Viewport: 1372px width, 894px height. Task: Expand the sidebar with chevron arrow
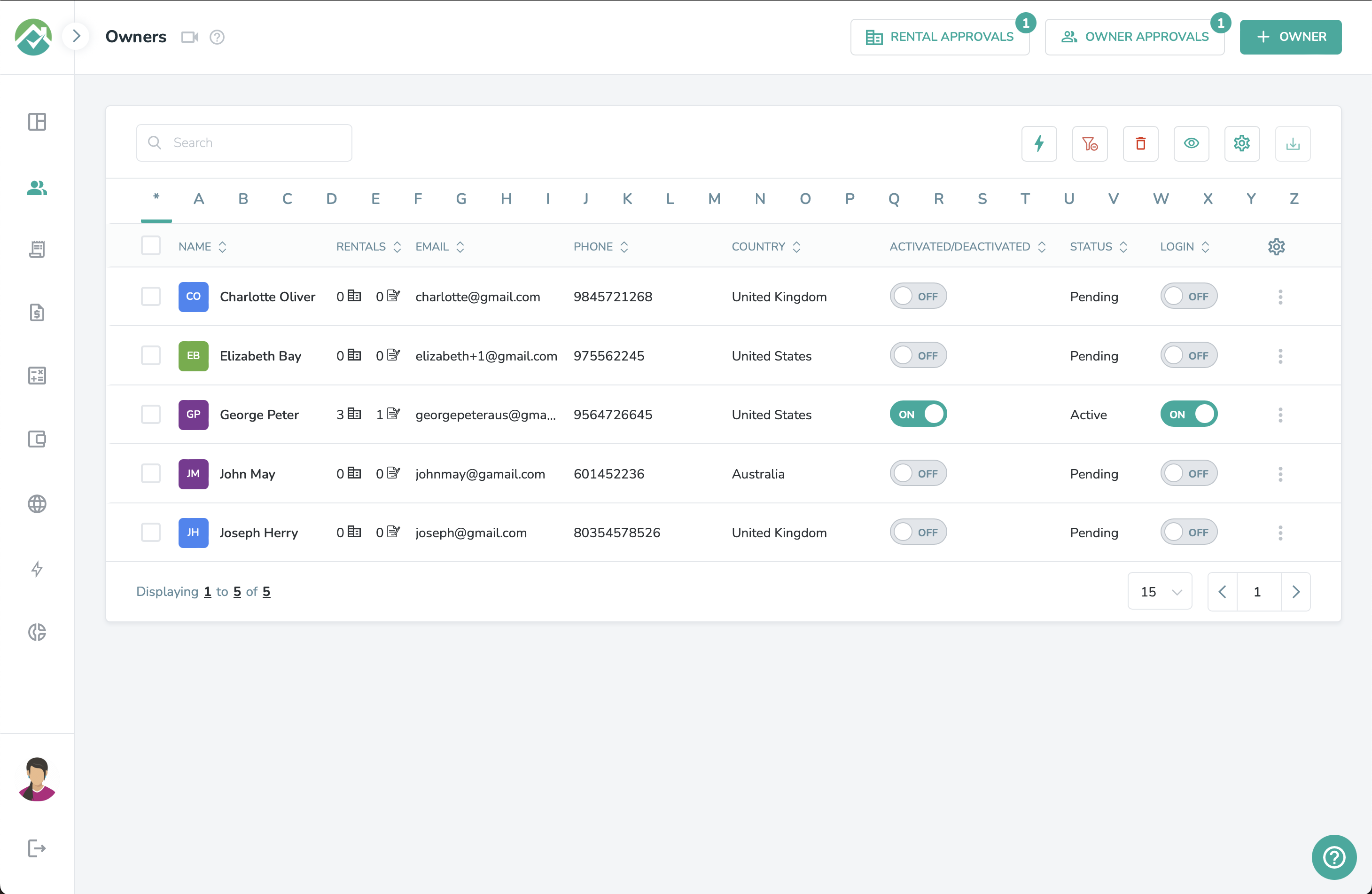click(x=76, y=36)
